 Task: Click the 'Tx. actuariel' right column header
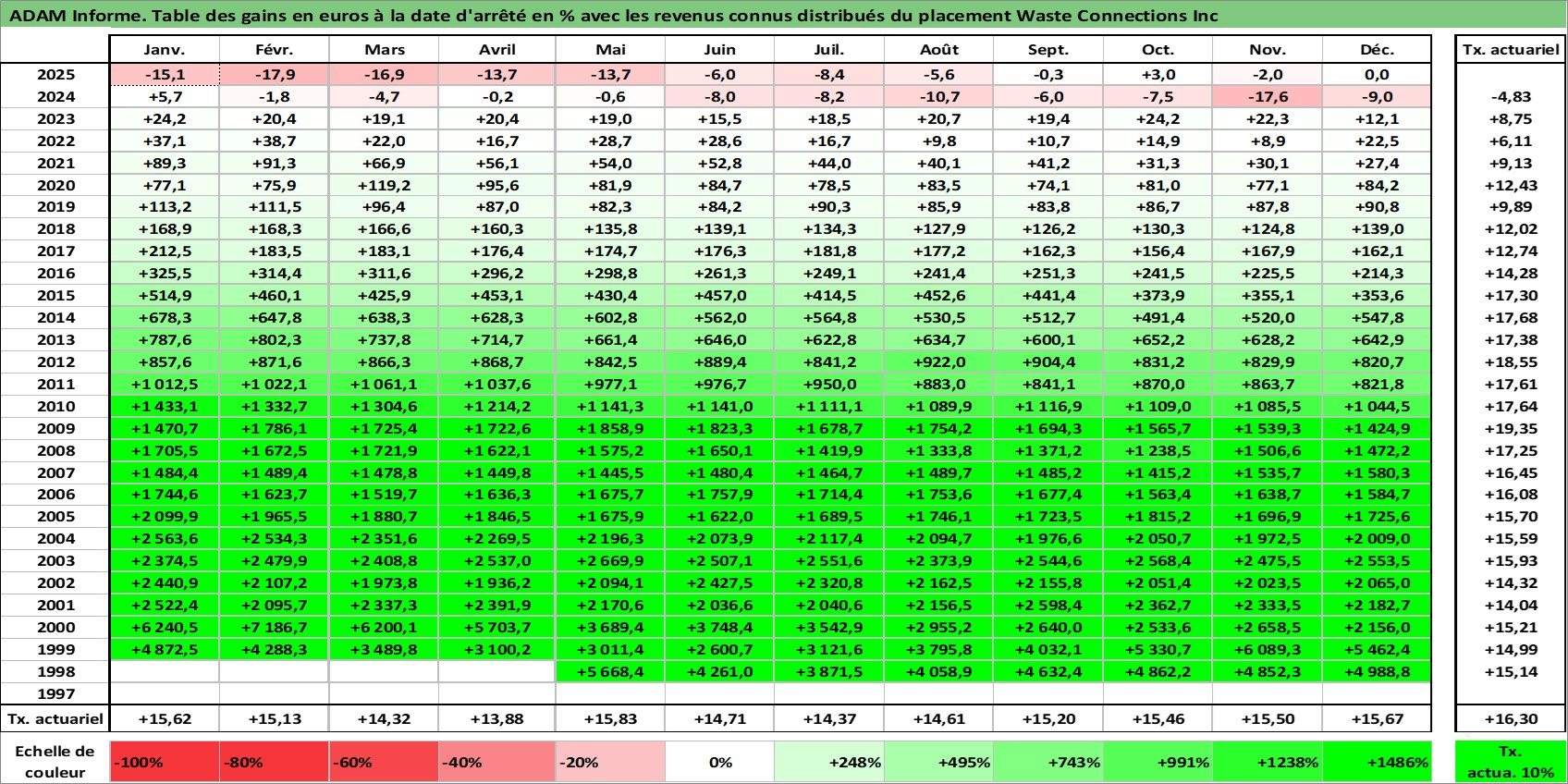pyautogui.click(x=1511, y=50)
